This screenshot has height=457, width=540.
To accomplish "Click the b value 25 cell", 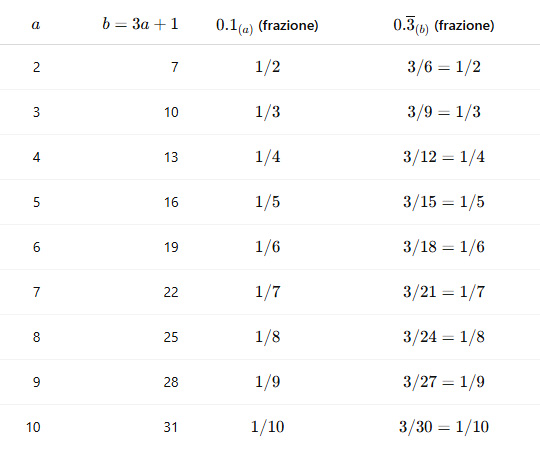I will click(171, 337).
